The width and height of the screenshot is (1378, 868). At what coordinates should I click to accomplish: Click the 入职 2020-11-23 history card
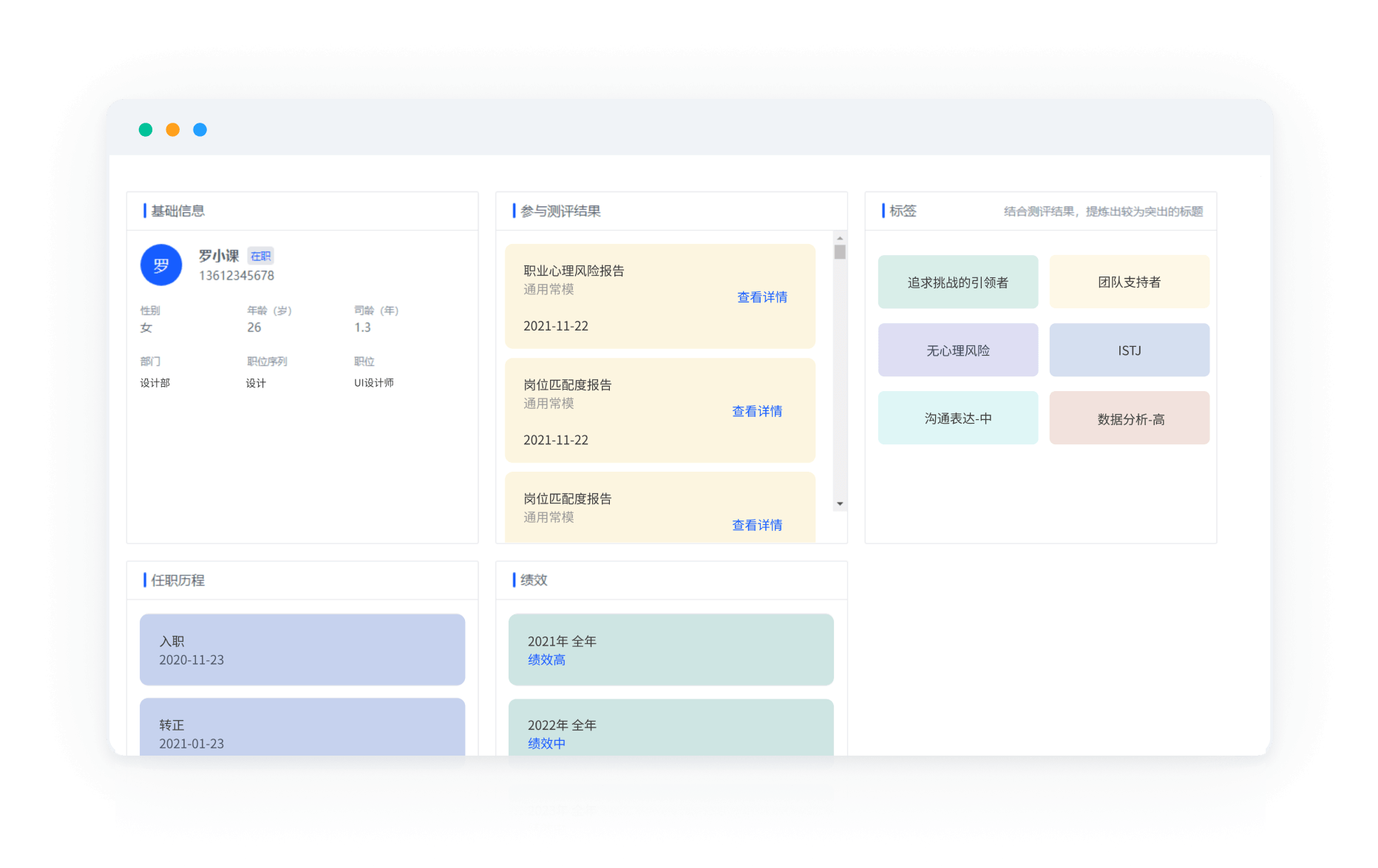[302, 649]
